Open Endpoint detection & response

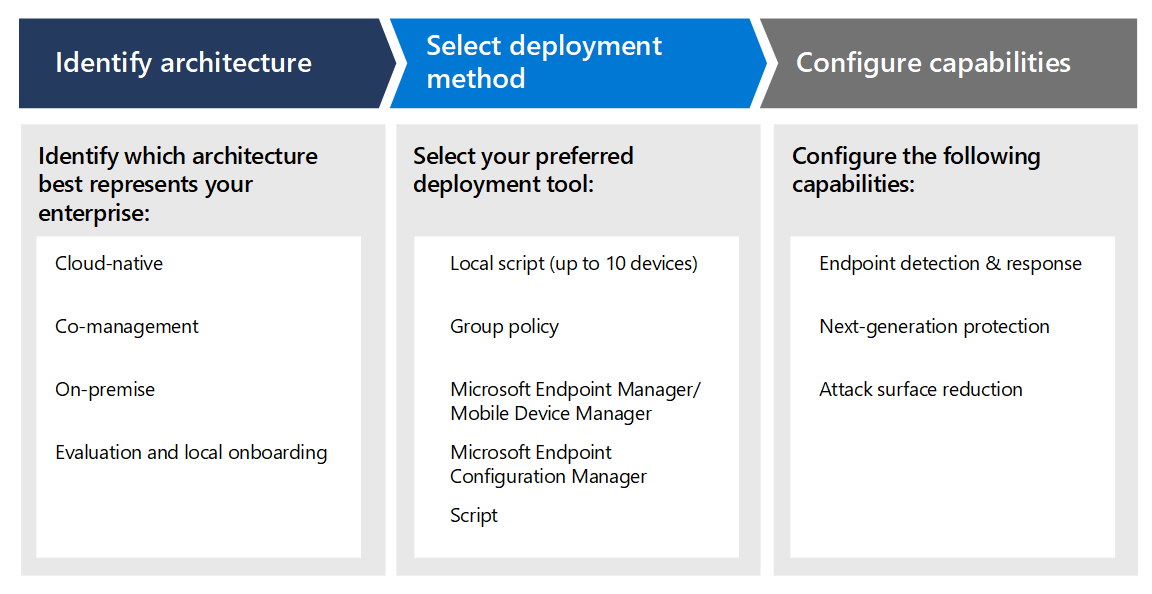click(950, 264)
